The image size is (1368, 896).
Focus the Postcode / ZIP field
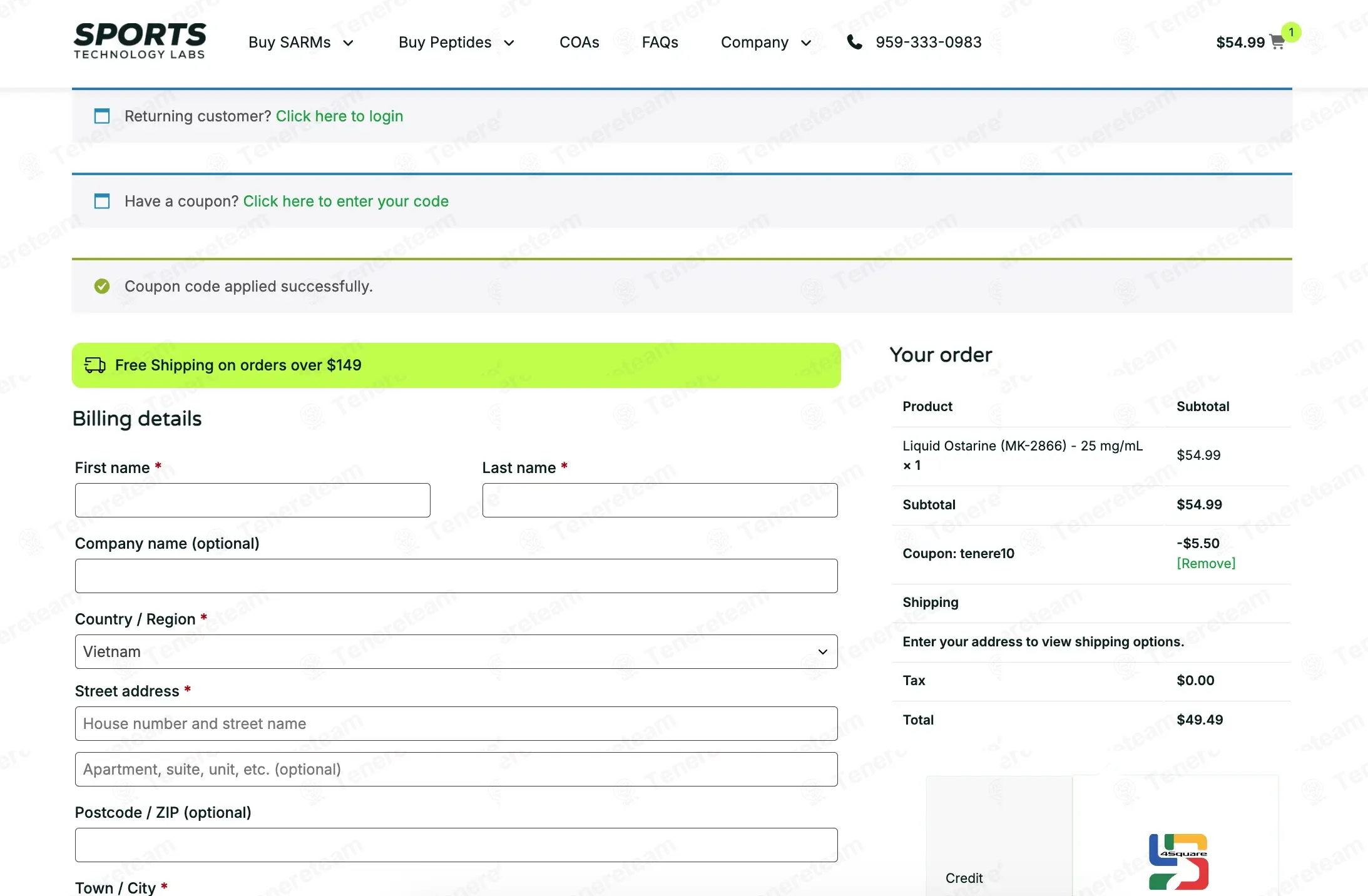point(456,845)
